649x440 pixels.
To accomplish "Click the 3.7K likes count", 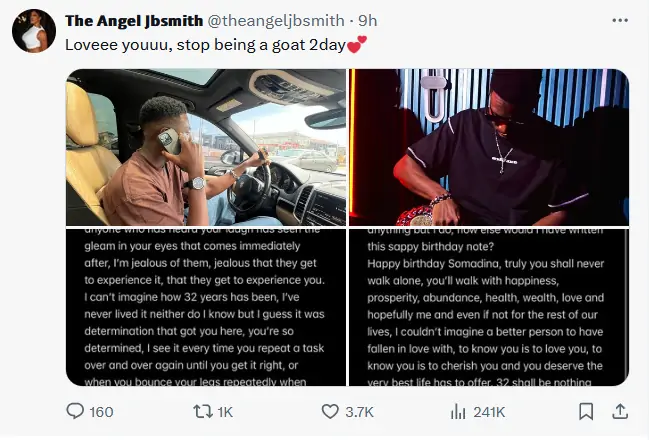I will (x=360, y=412).
